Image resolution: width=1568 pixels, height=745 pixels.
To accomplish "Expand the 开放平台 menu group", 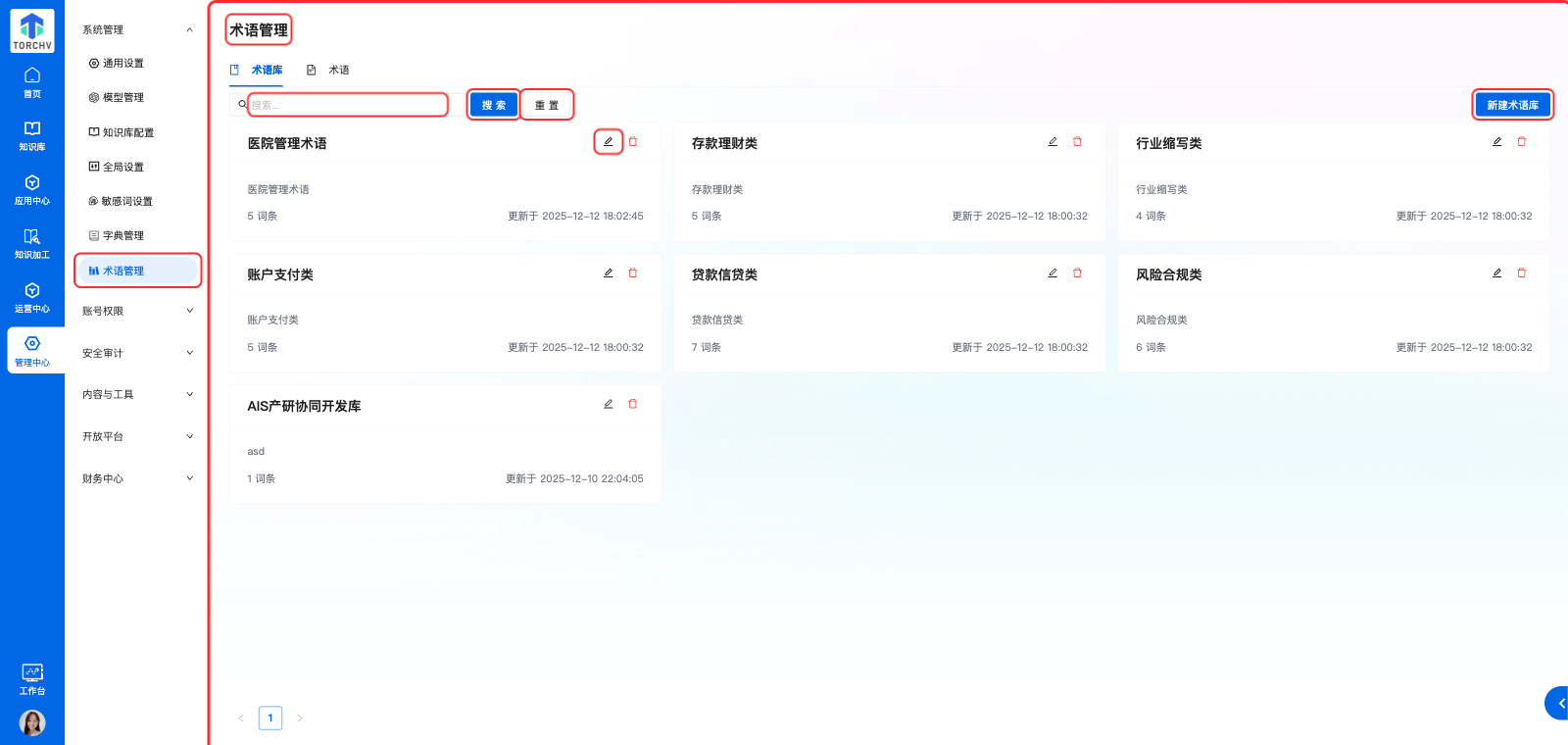I will point(137,436).
